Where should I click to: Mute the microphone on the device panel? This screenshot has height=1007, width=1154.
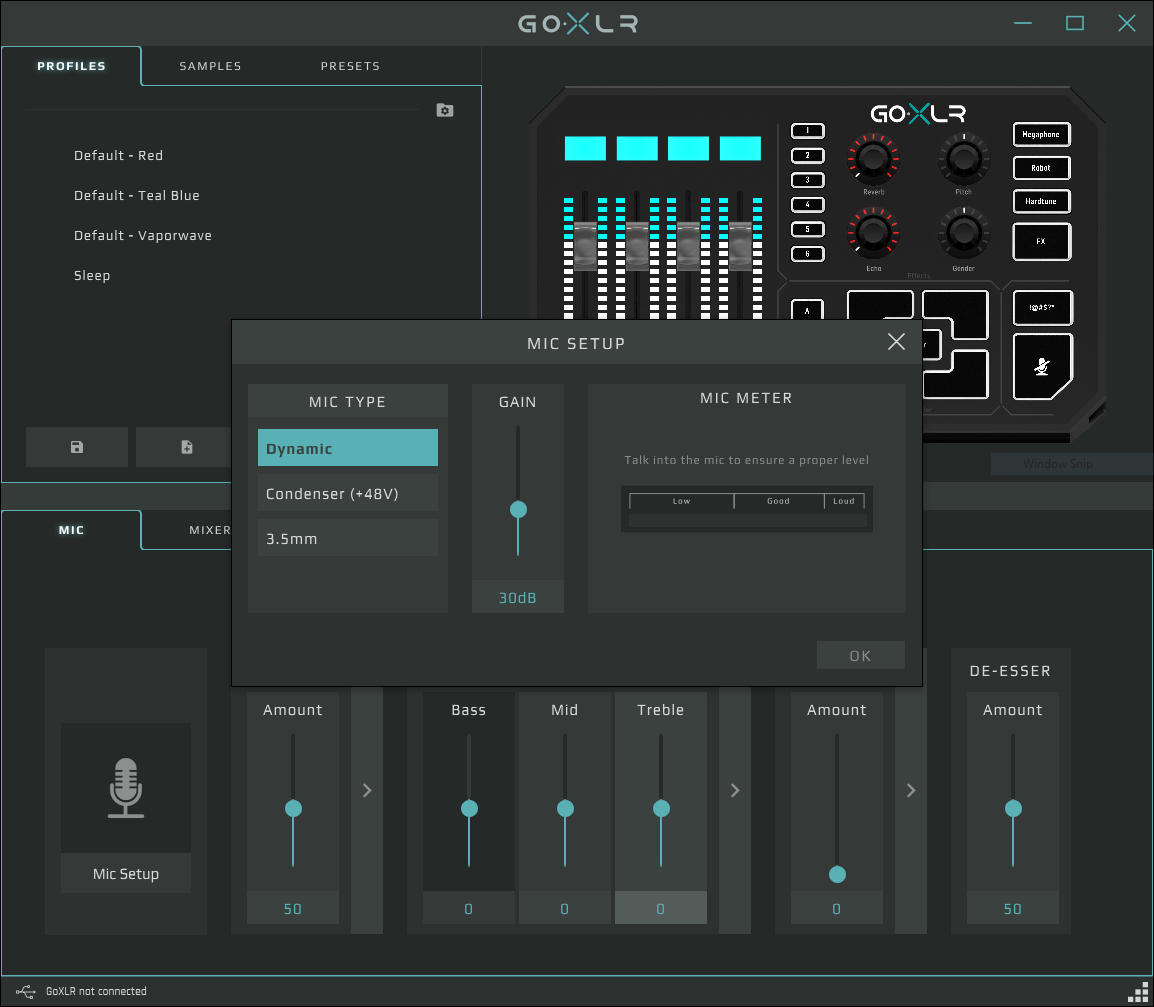tap(1041, 369)
